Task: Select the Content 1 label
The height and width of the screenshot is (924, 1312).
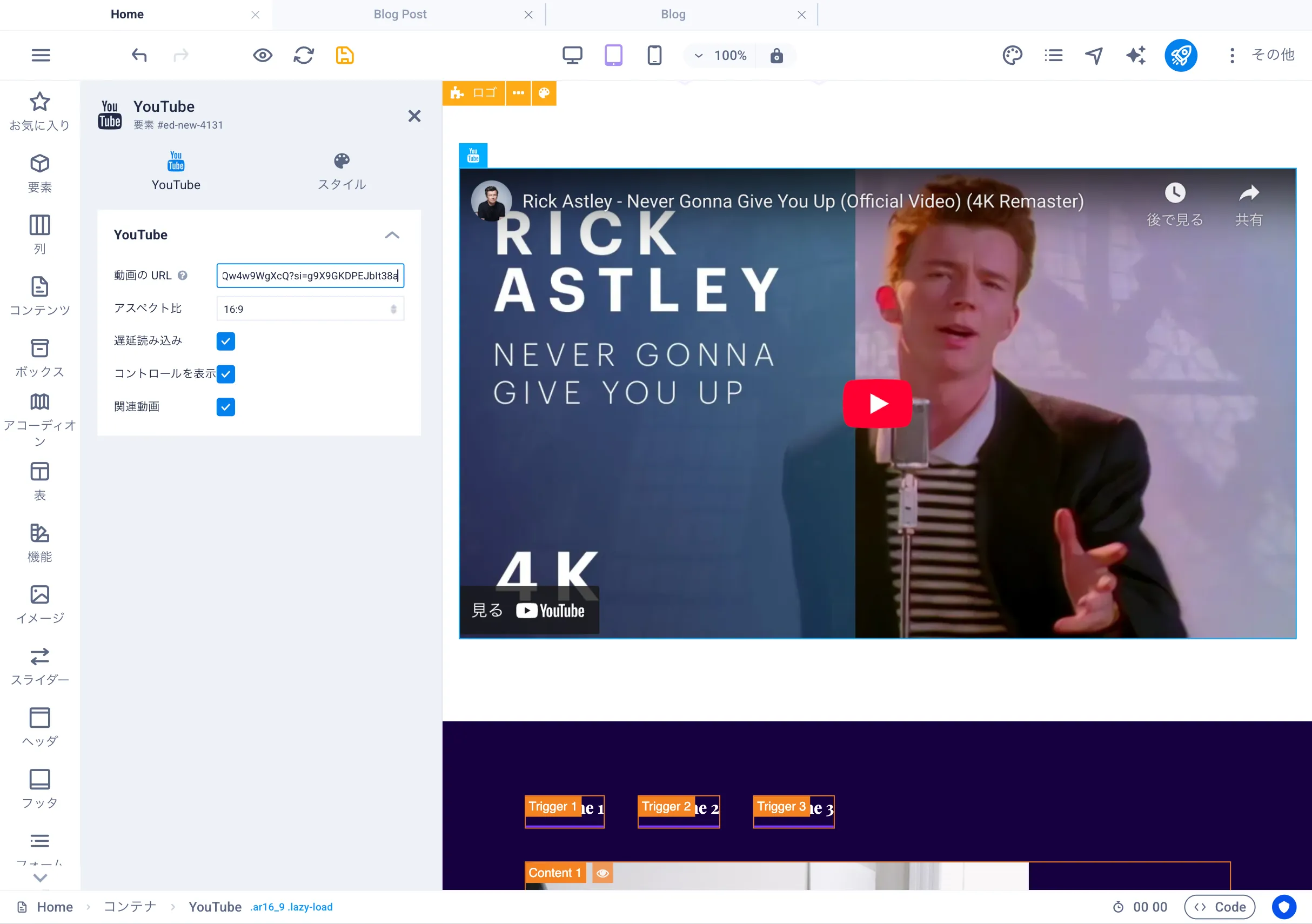Action: [555, 873]
